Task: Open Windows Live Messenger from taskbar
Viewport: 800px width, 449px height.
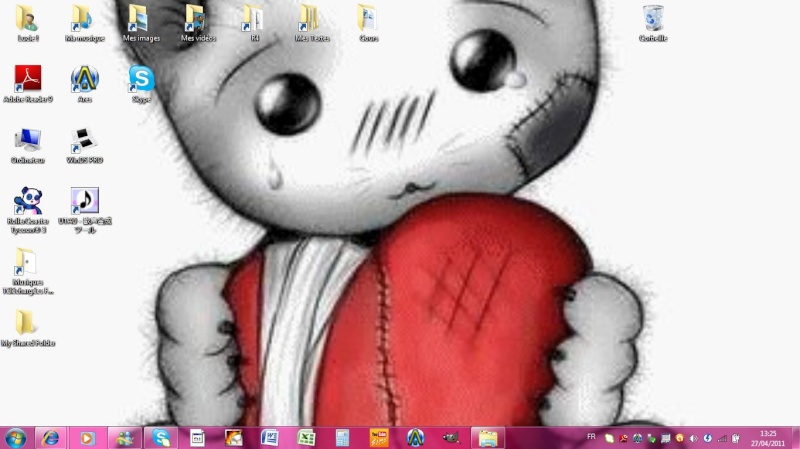Action: coord(124,438)
